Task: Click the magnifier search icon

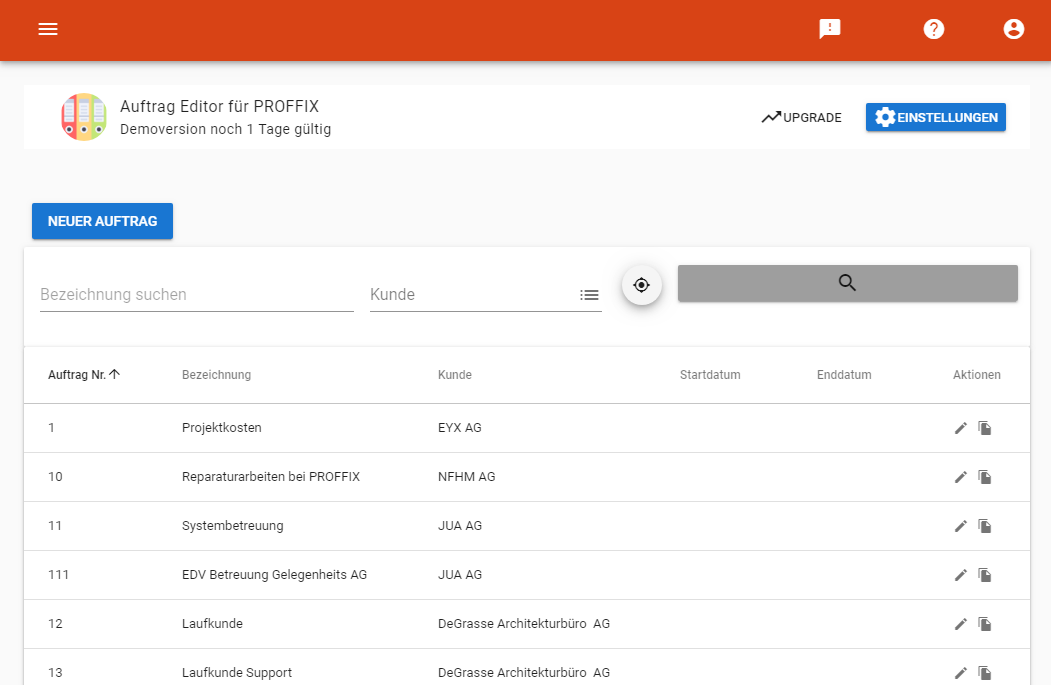Action: (x=847, y=283)
